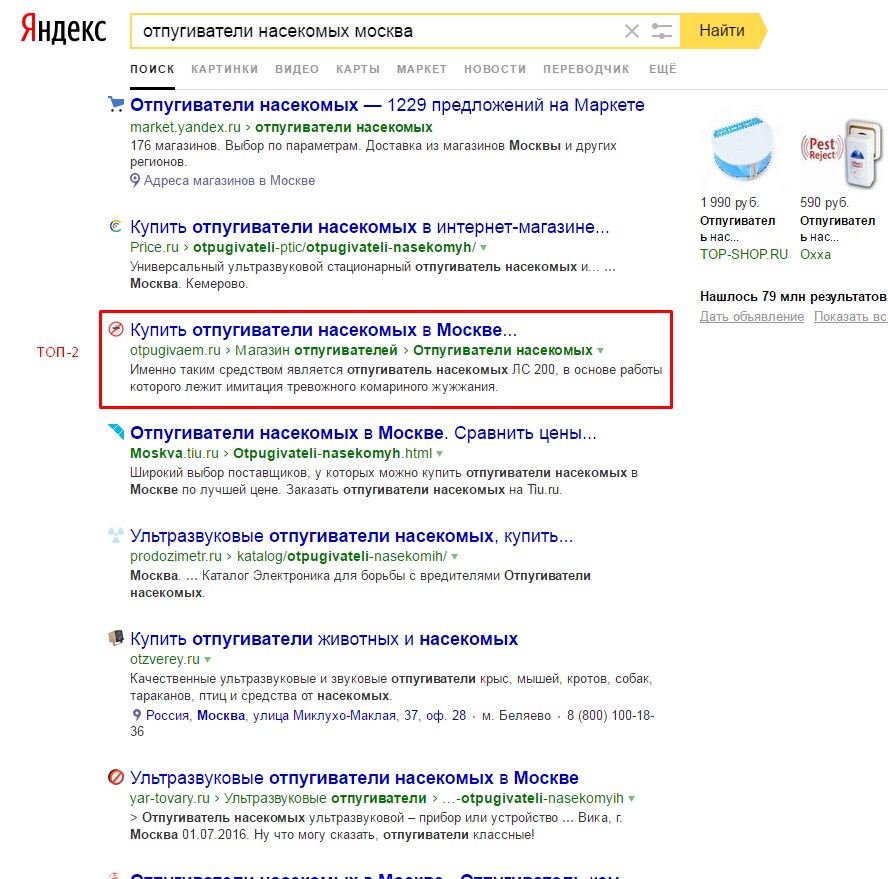The height and width of the screenshot is (879, 888).
Task: Open the Магазин отпугивателей breadcrumb link
Action: pos(317,351)
